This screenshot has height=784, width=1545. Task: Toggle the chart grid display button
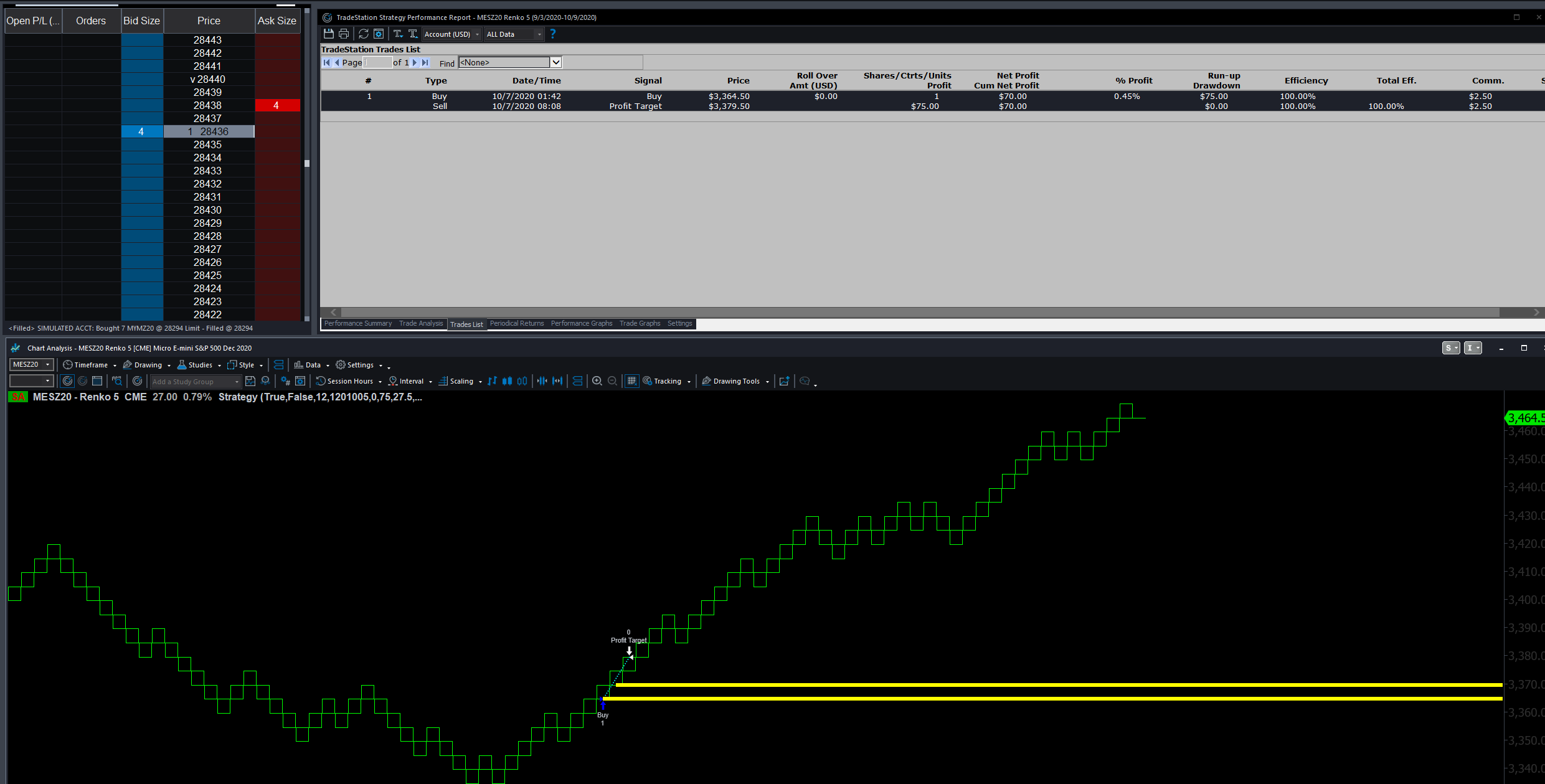[x=631, y=381]
